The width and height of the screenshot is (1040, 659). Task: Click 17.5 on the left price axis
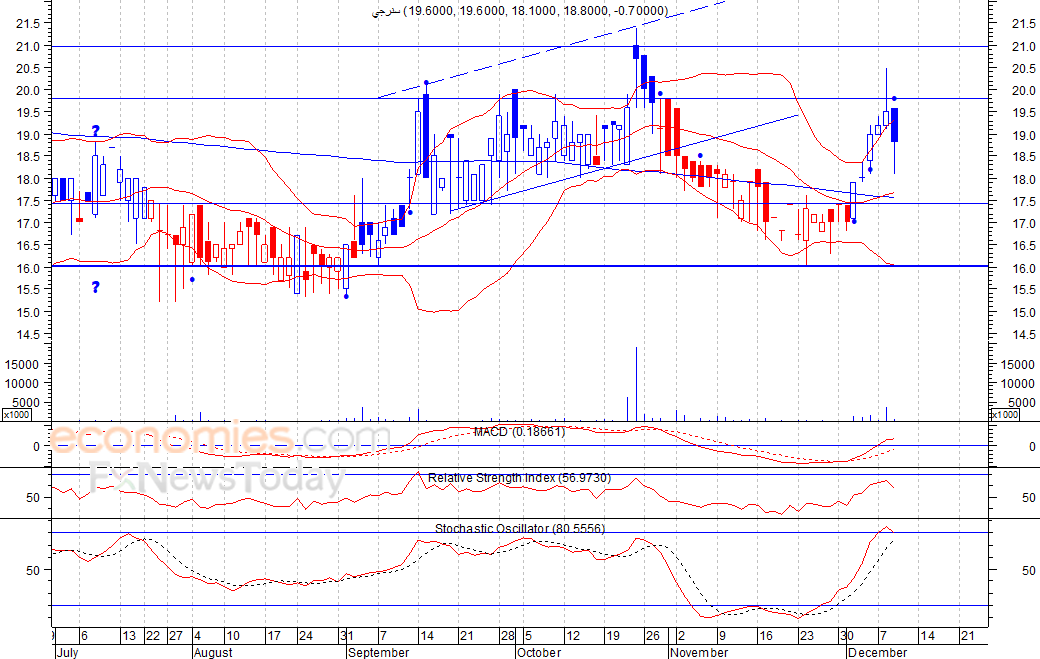pyautogui.click(x=29, y=202)
